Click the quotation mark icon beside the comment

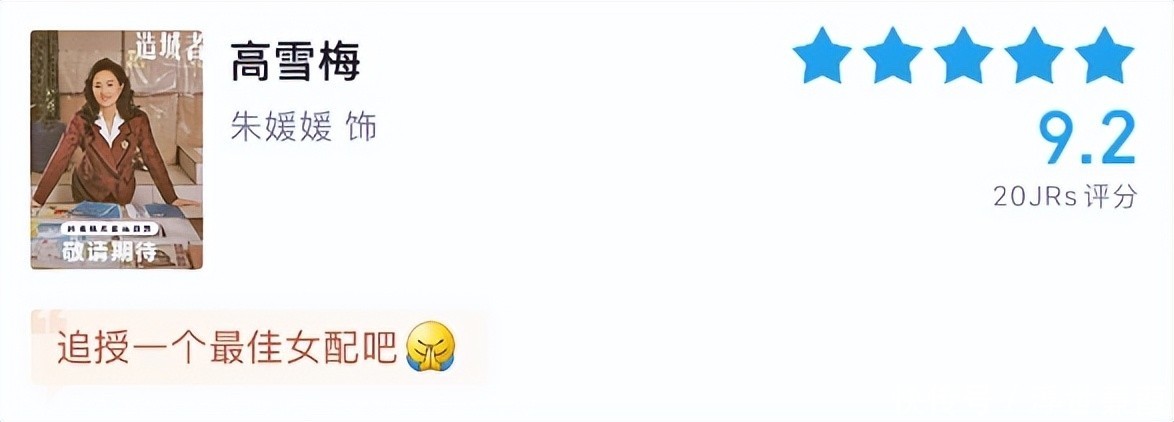click(x=43, y=322)
